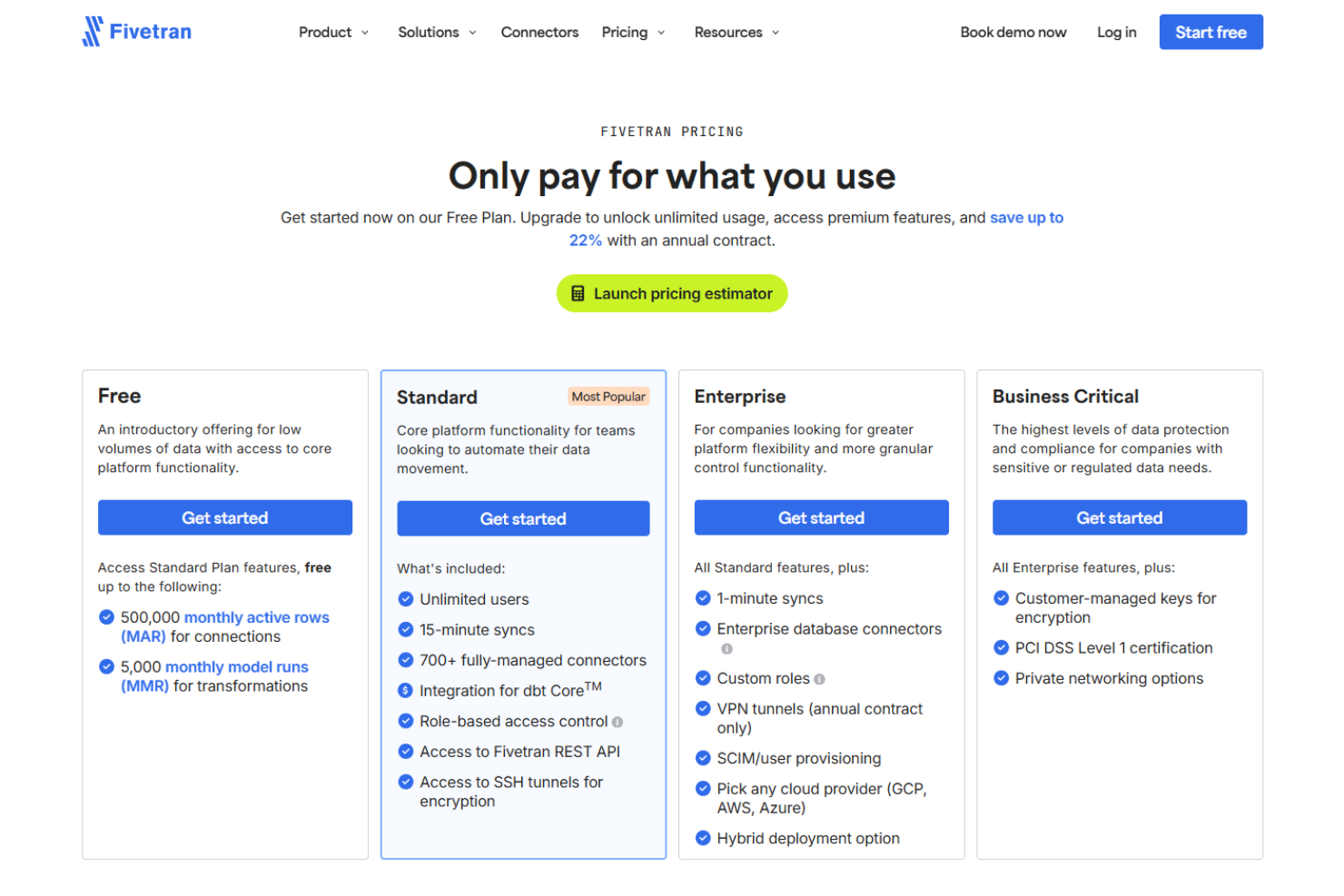Click check icon beside 1-minute syncs
Image resolution: width=1344 pixels, height=896 pixels.
[x=703, y=598]
